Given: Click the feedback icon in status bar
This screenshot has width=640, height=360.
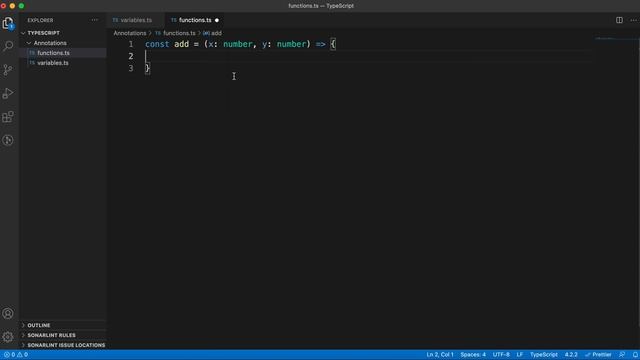Looking at the screenshot, I should tap(622, 355).
